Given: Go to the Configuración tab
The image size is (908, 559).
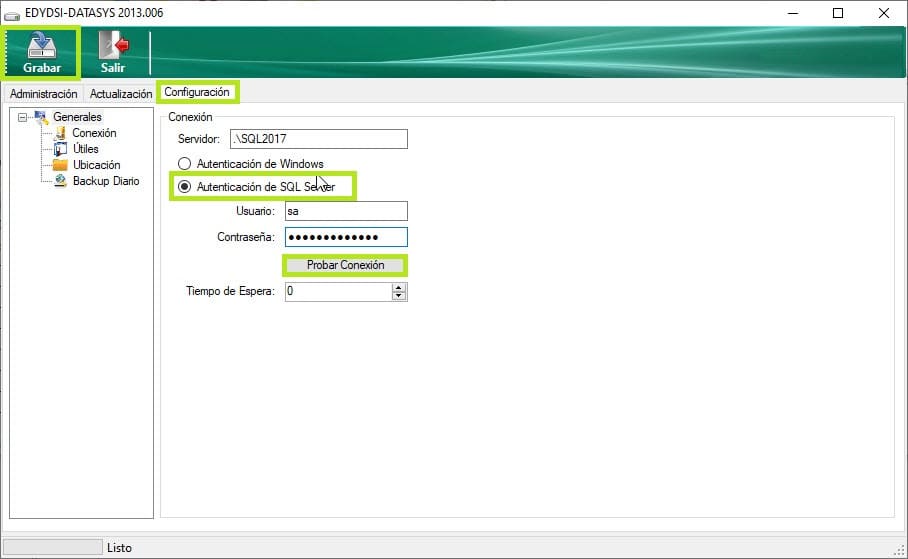Looking at the screenshot, I should pos(197,92).
